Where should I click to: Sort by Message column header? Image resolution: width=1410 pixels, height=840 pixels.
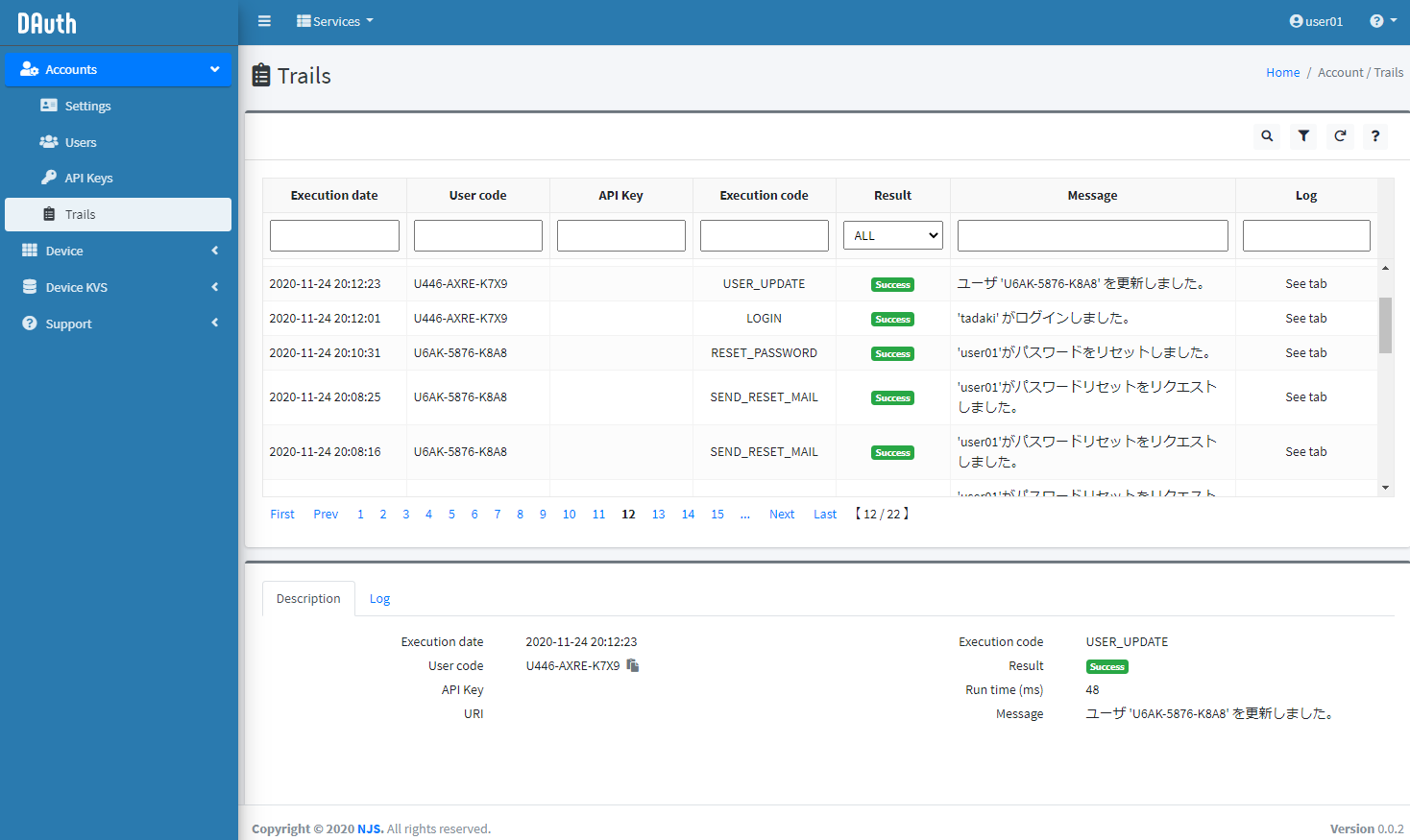pos(1093,195)
